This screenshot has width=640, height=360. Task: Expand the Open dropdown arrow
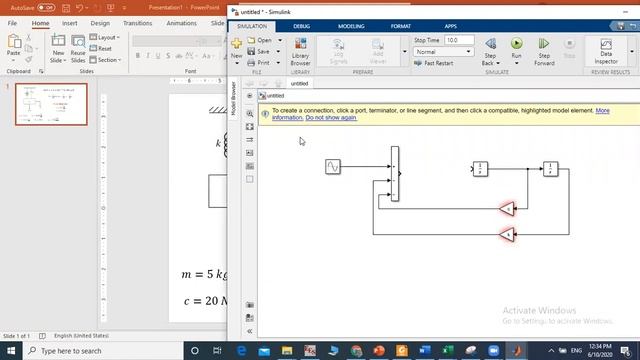[x=280, y=40]
